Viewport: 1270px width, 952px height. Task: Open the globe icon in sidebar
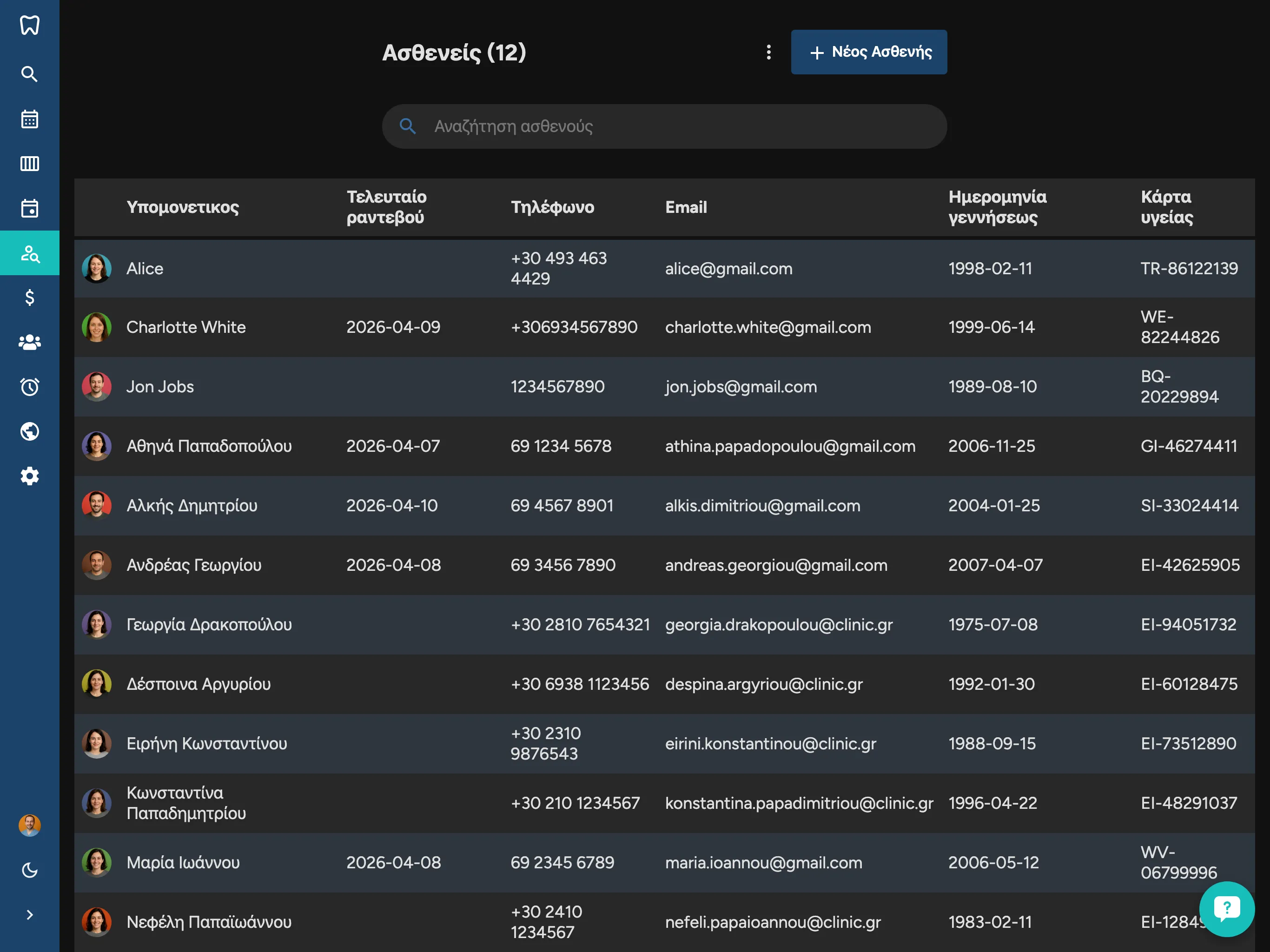click(29, 431)
